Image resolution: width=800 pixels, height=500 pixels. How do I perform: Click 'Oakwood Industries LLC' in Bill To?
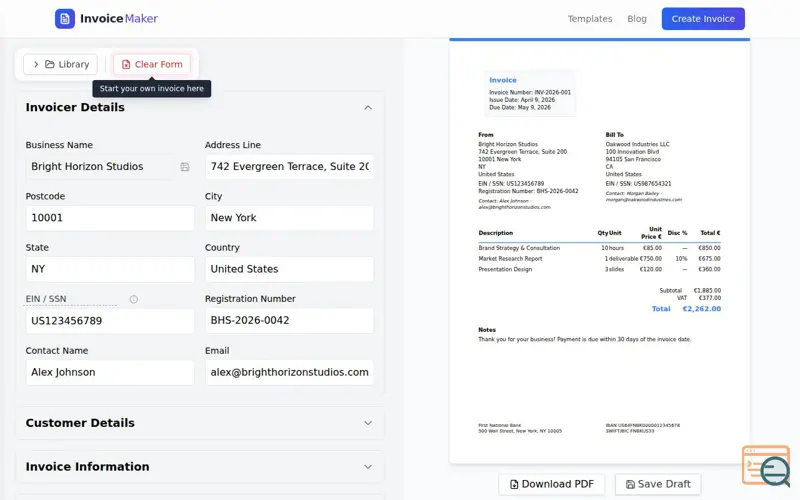tap(637, 144)
